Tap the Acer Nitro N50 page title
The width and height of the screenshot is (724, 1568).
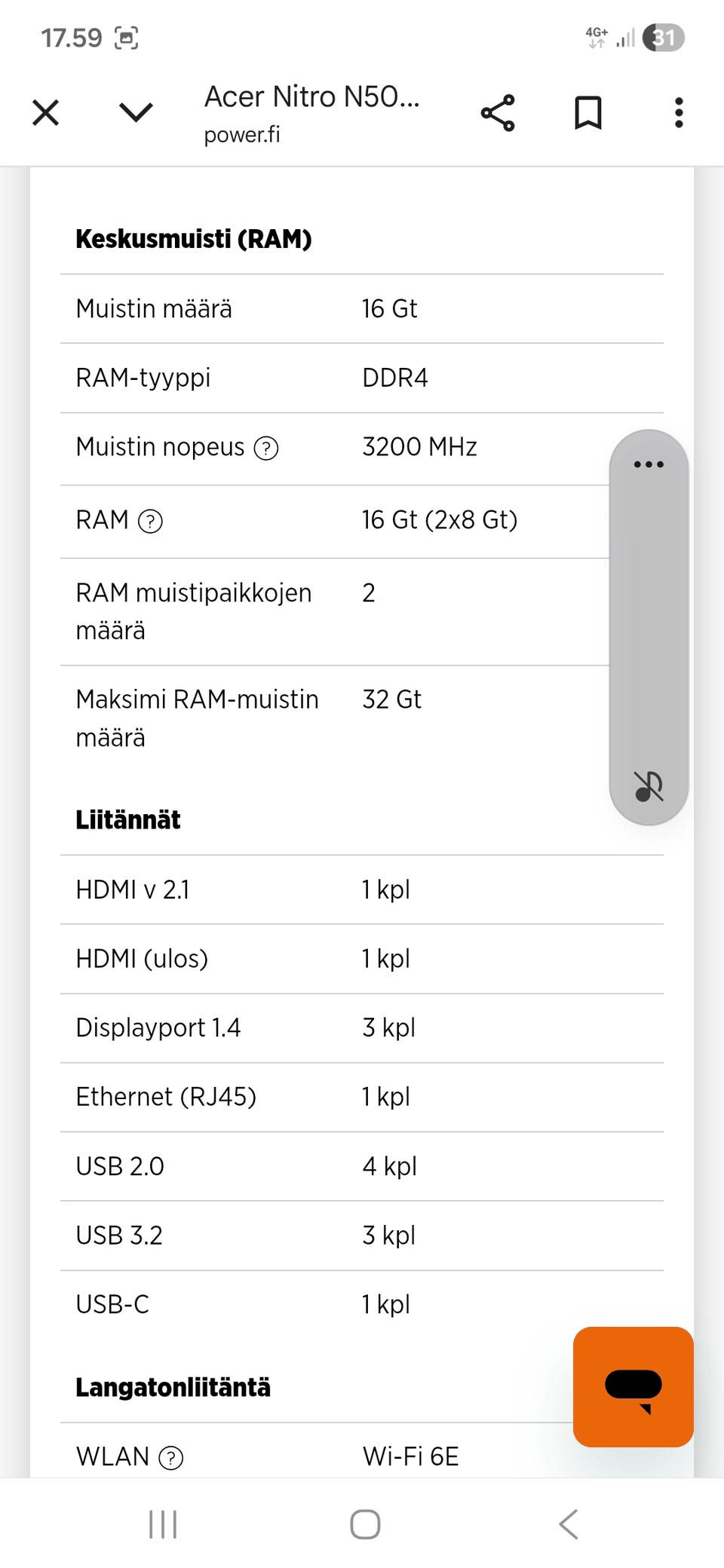pyautogui.click(x=311, y=97)
